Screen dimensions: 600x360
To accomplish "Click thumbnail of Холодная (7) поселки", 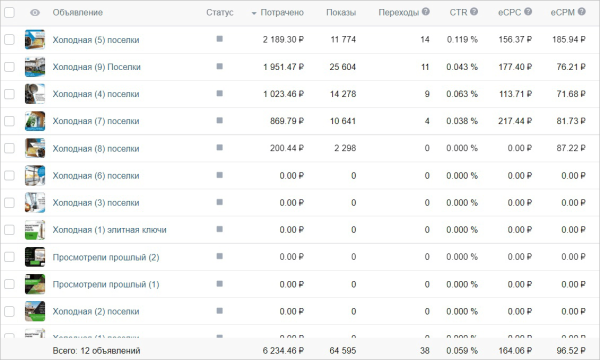I will pos(35,121).
